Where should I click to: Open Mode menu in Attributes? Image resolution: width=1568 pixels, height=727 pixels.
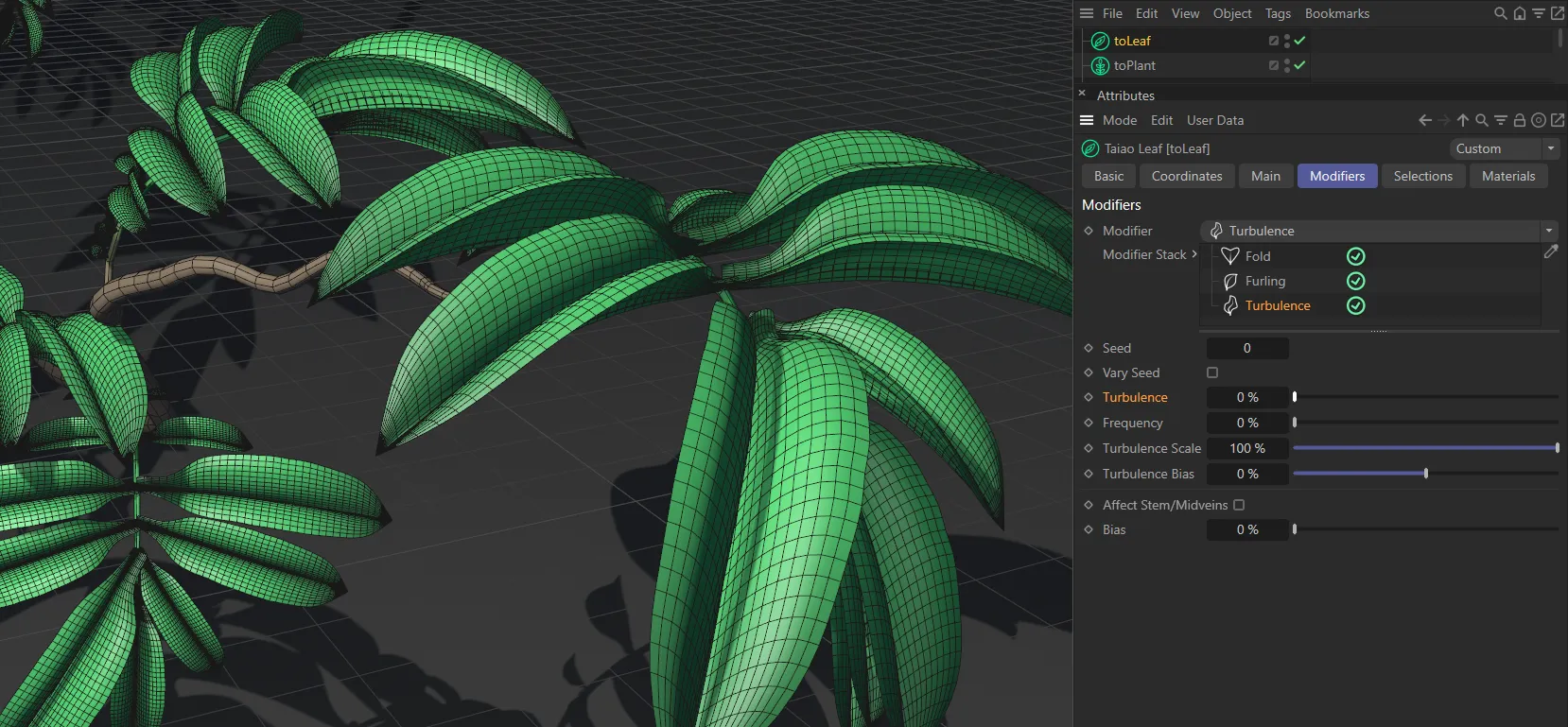tap(1120, 120)
